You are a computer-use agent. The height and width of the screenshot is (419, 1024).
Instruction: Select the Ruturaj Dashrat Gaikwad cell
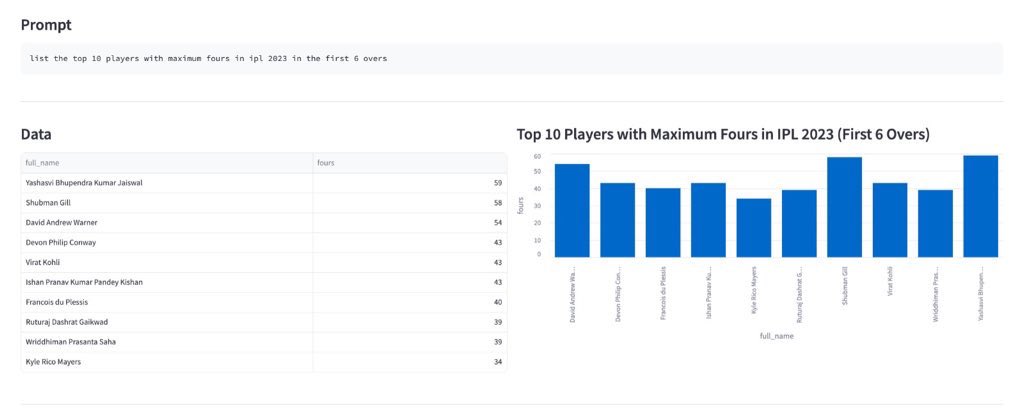coord(167,322)
